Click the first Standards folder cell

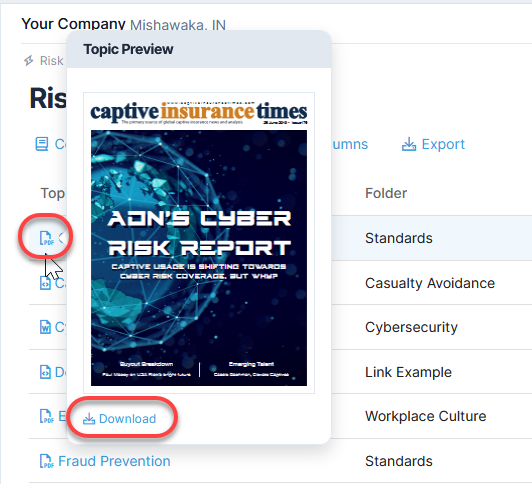(x=399, y=238)
